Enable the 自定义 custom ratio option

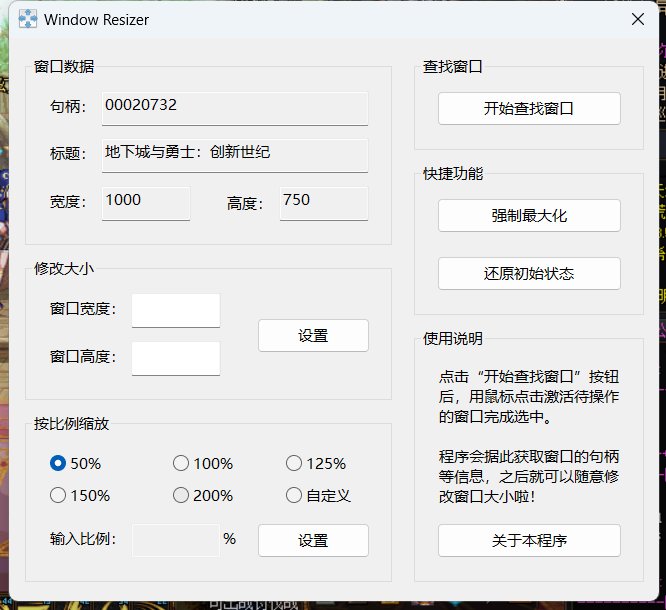click(294, 495)
